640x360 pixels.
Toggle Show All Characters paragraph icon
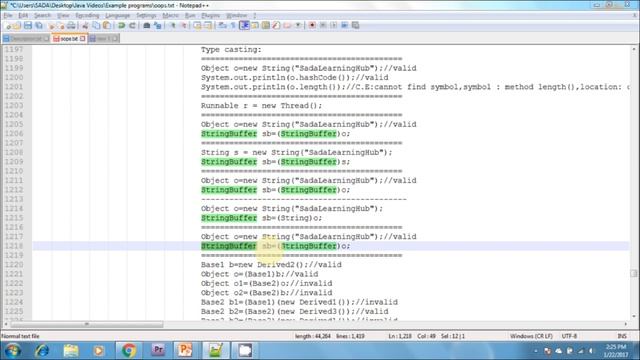click(233, 25)
